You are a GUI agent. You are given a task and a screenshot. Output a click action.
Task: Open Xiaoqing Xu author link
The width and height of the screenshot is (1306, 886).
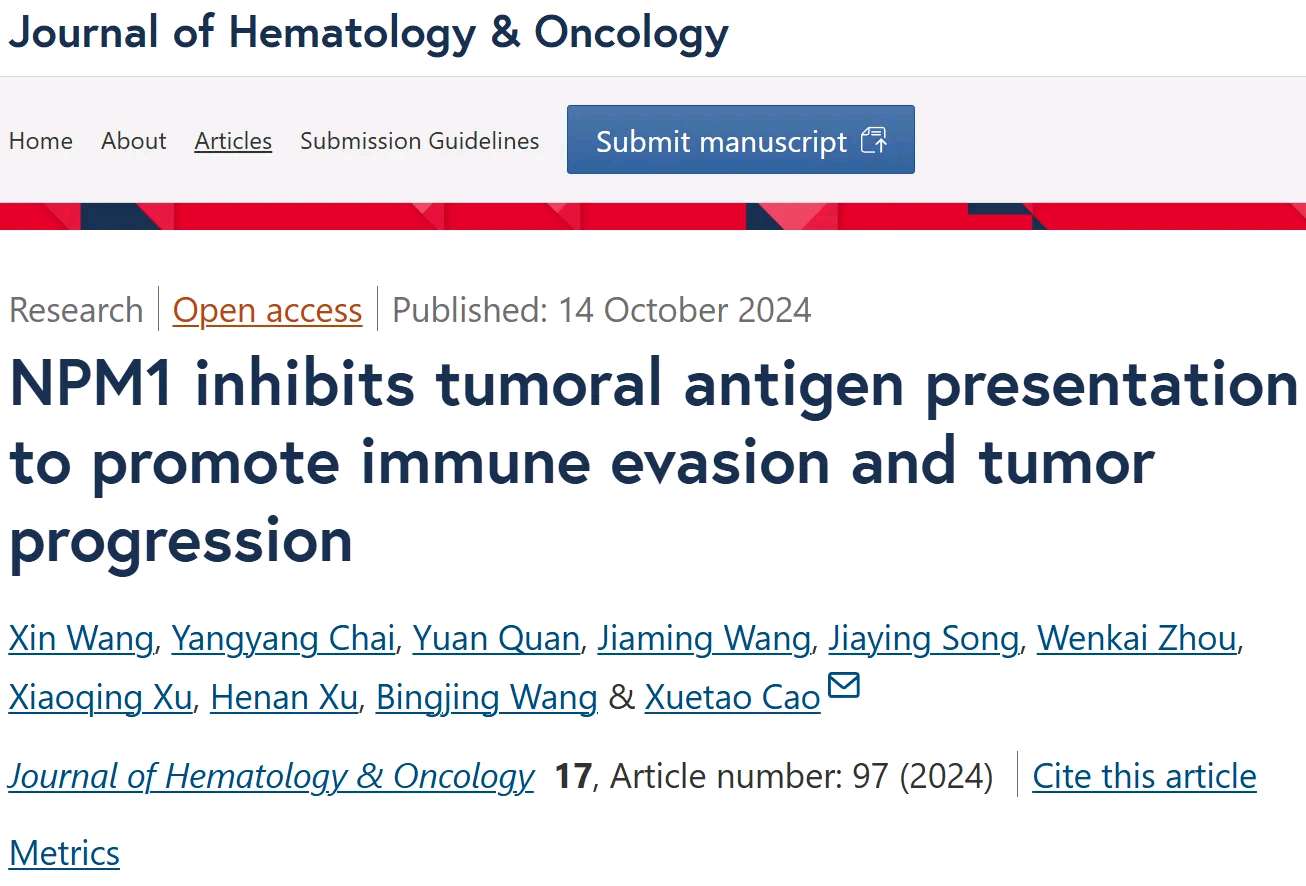(100, 698)
